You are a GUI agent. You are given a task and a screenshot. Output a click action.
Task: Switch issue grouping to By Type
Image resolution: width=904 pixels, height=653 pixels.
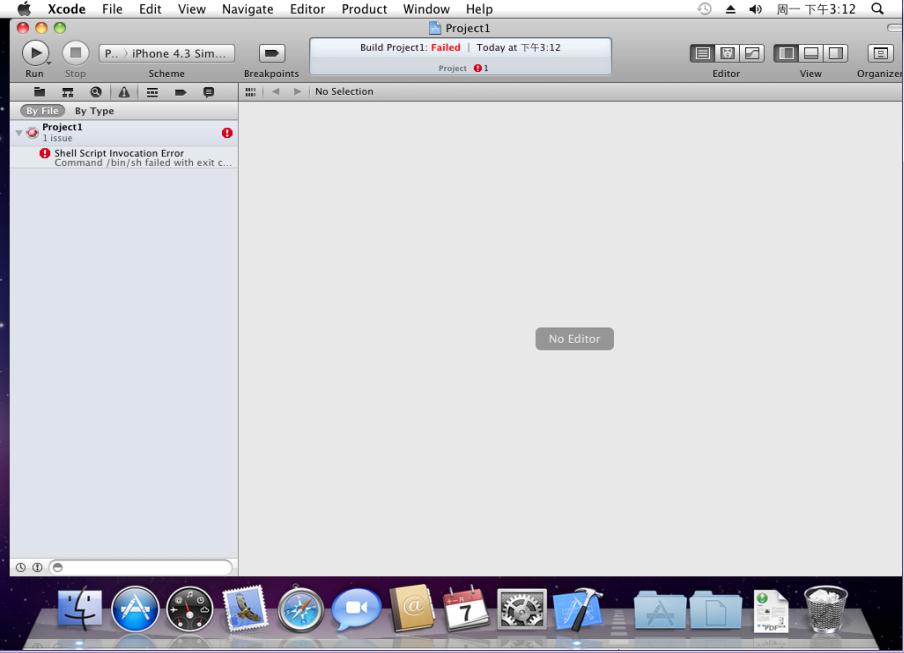point(94,111)
